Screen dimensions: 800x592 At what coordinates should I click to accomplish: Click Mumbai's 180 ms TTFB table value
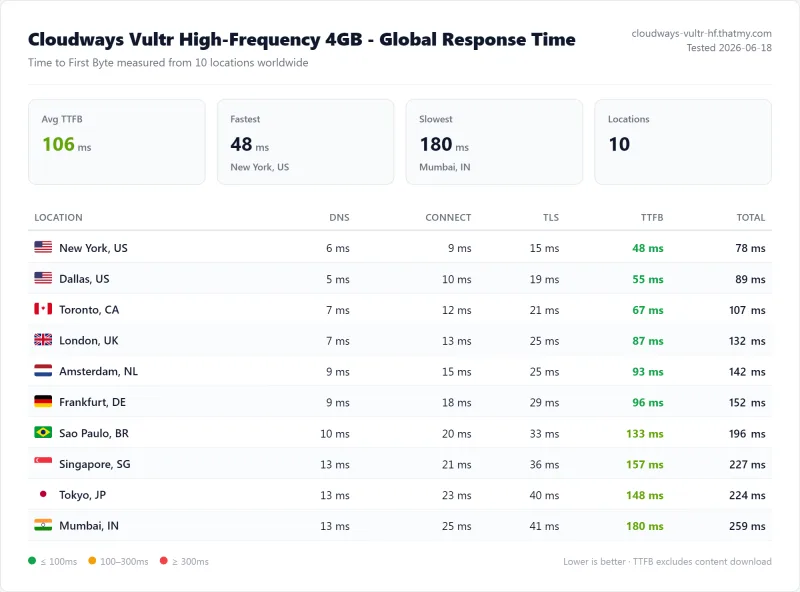[x=645, y=526]
